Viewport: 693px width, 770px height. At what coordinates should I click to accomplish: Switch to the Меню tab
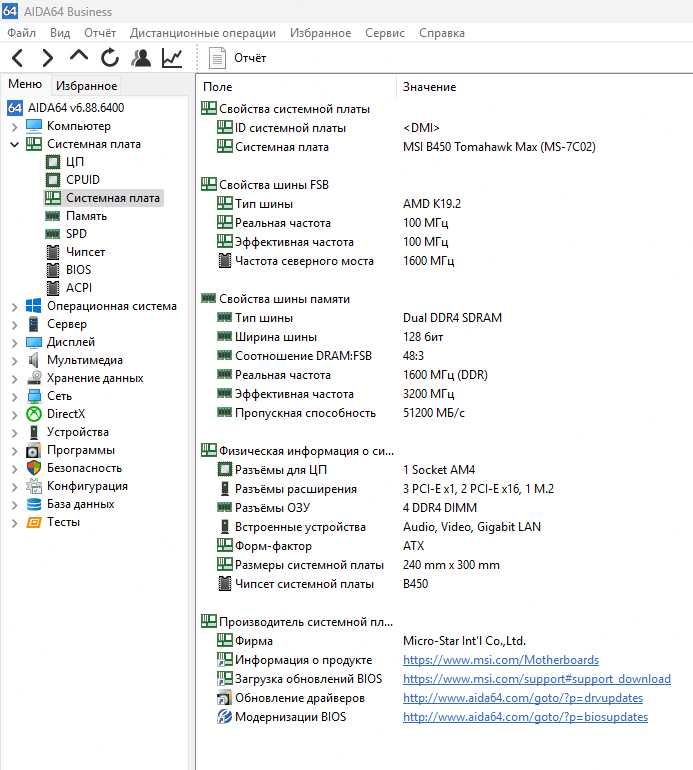[25, 84]
